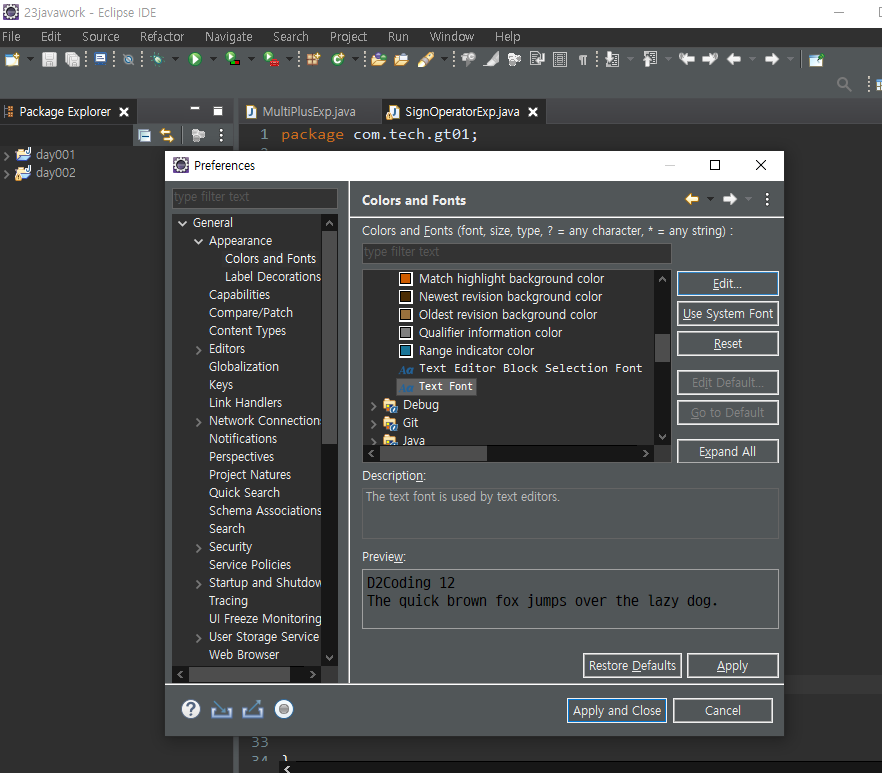Screen dimensions: 882x773
Task: Click the Expand All button
Action: [727, 451]
